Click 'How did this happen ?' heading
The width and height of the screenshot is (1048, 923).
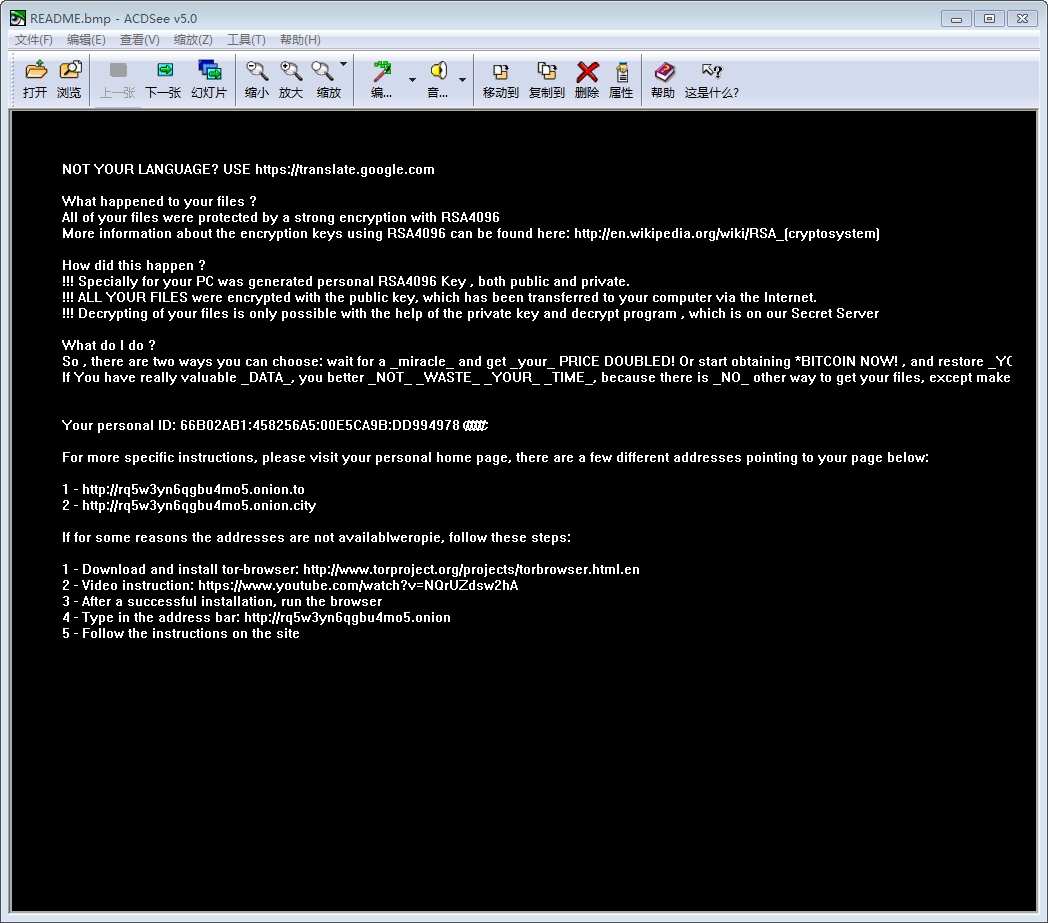click(134, 266)
